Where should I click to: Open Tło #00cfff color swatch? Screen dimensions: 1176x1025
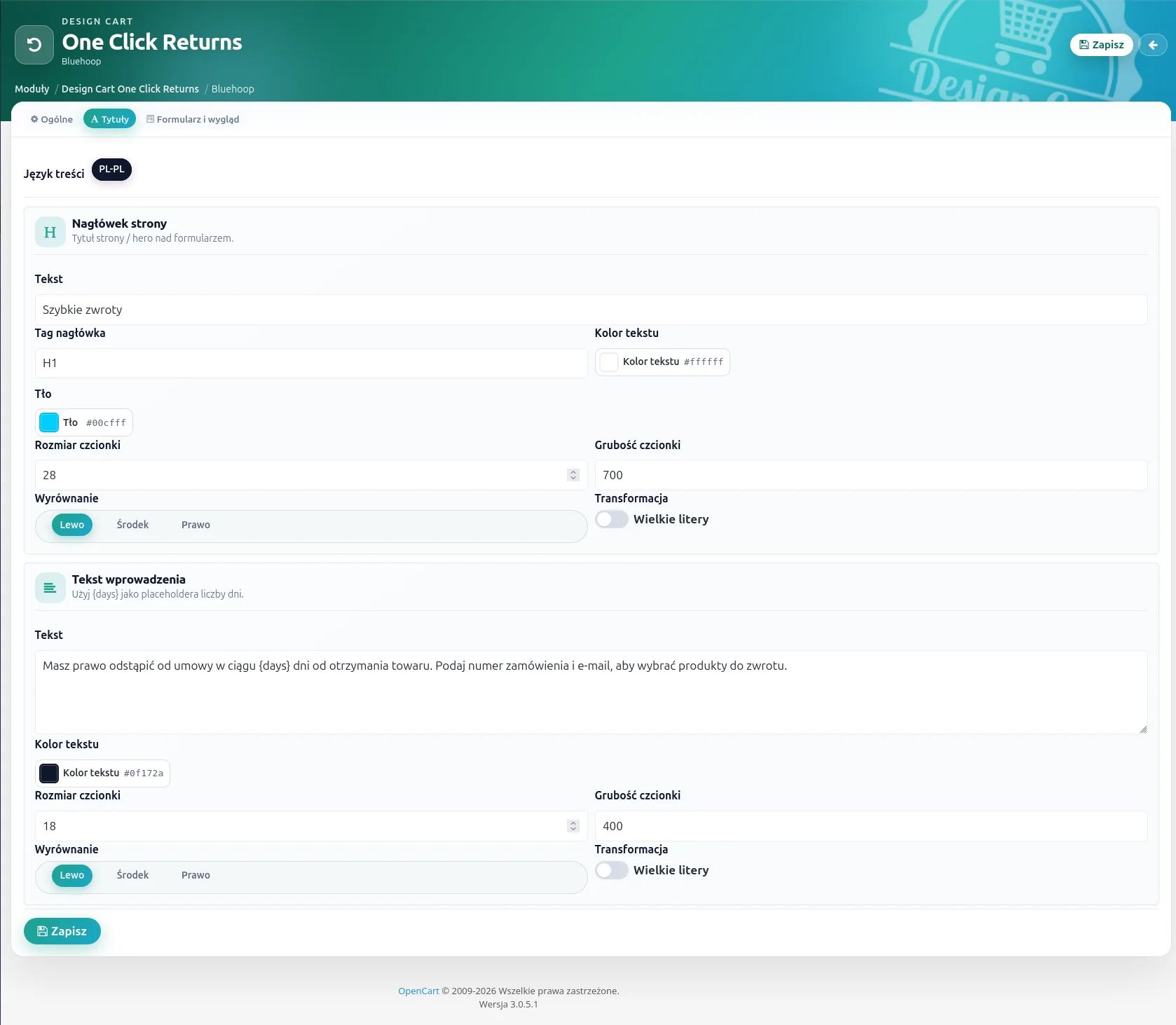(83, 422)
